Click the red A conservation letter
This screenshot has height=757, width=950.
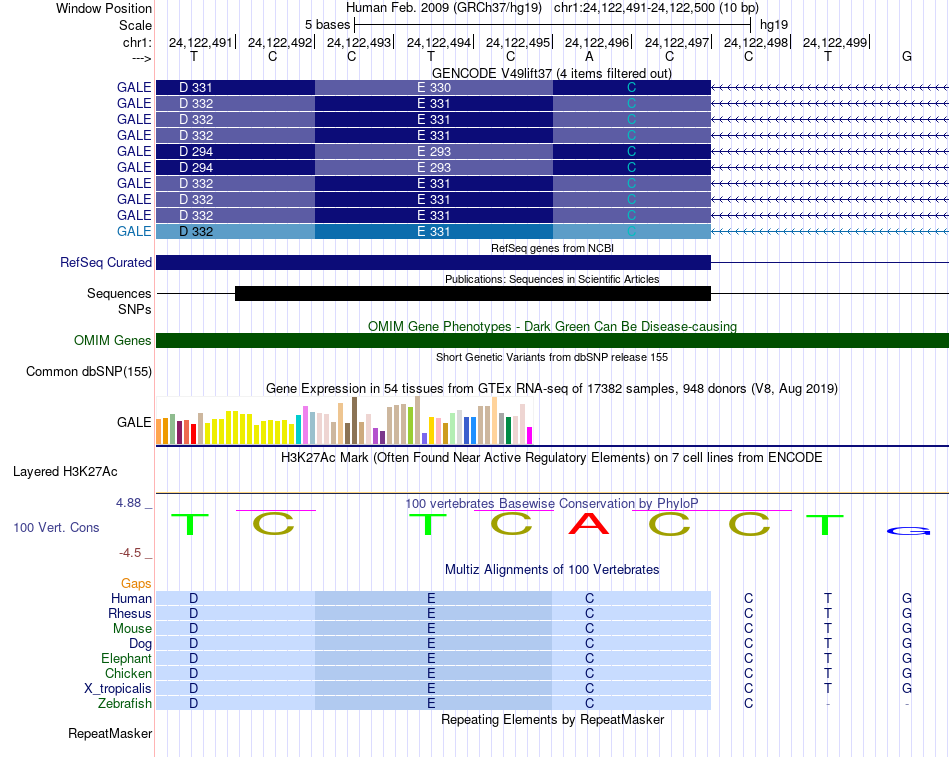588,524
